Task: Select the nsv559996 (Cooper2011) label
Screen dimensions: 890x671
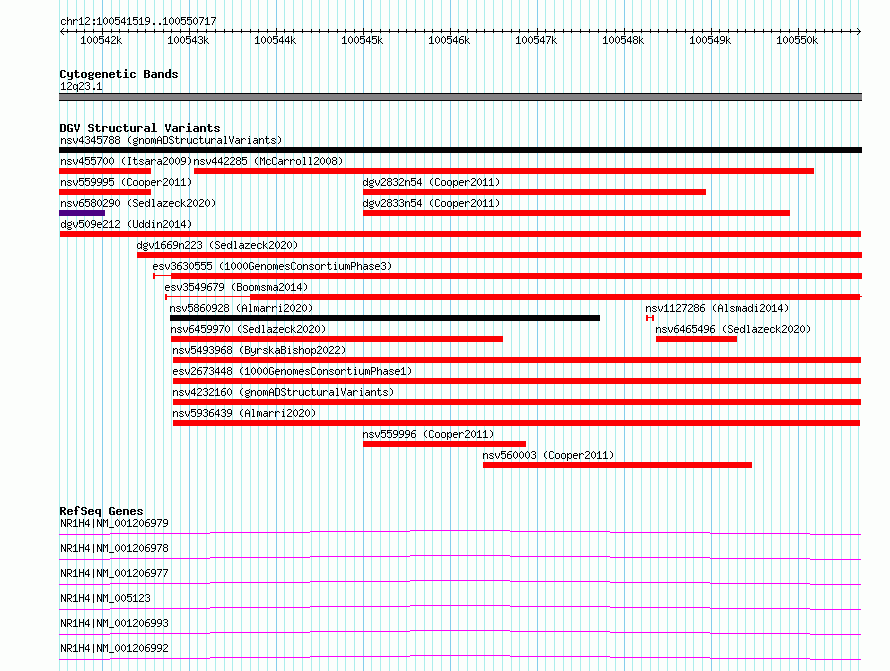Action: pos(429,434)
